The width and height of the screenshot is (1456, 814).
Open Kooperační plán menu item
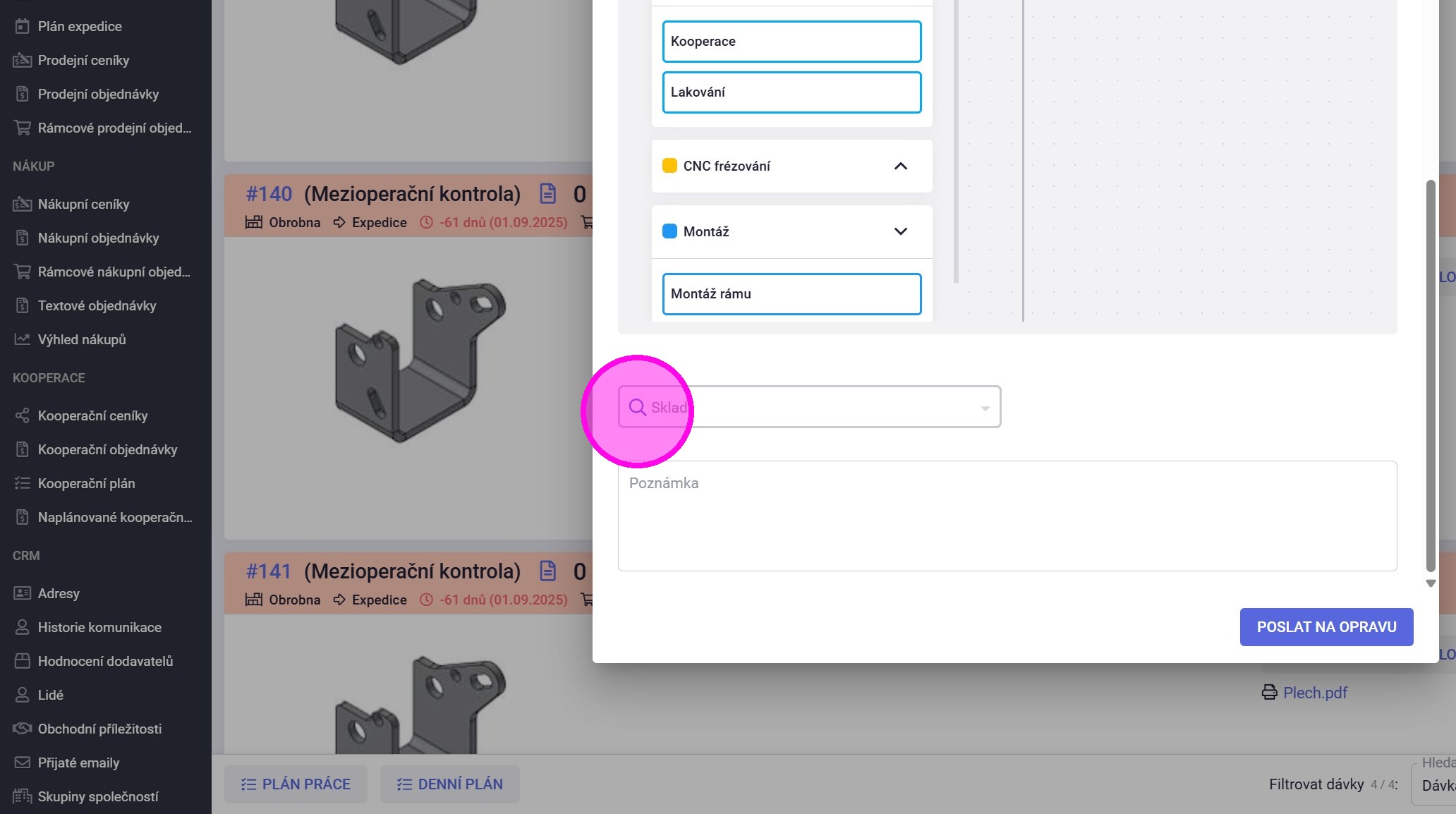pos(86,483)
